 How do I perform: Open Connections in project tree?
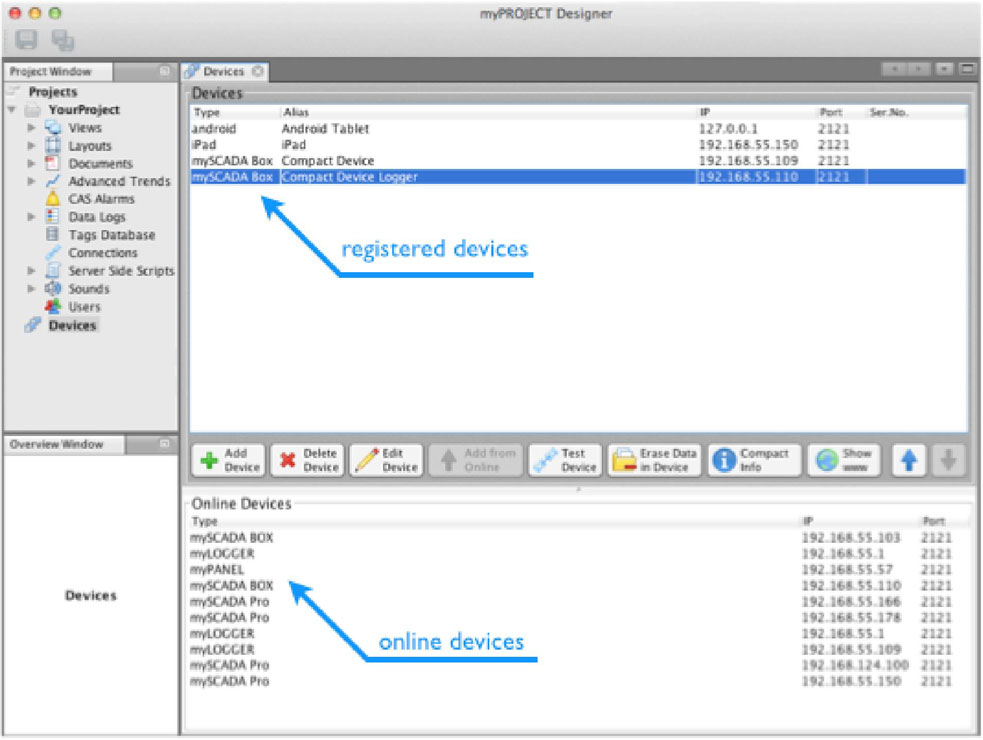click(103, 253)
